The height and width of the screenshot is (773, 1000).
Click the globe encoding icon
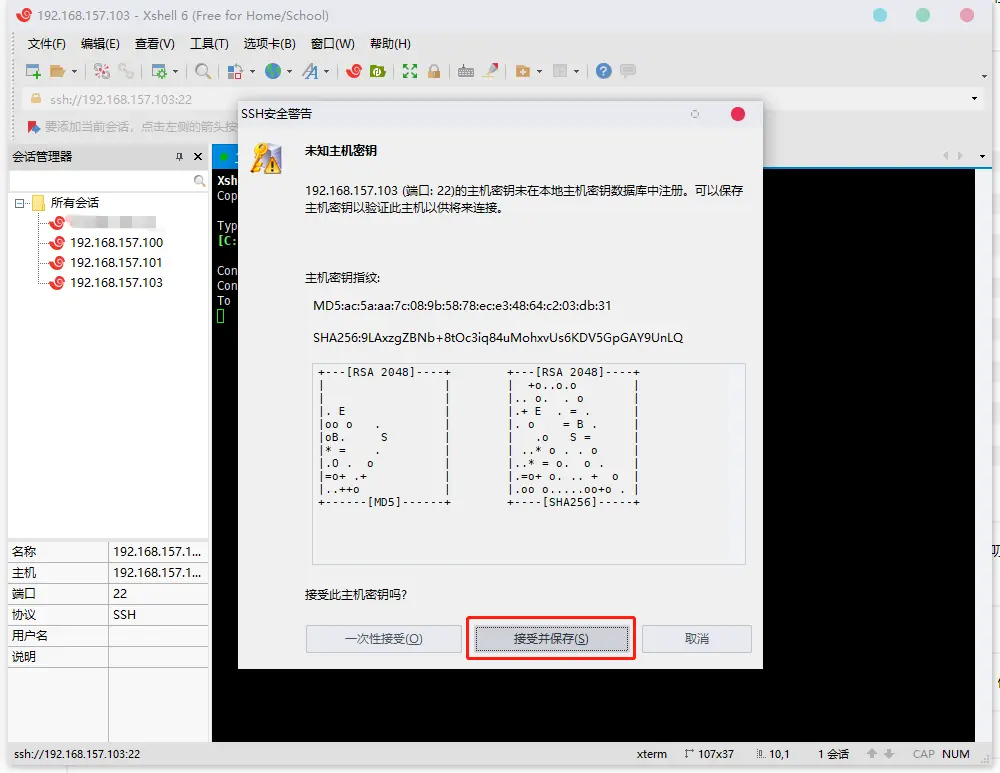[273, 71]
